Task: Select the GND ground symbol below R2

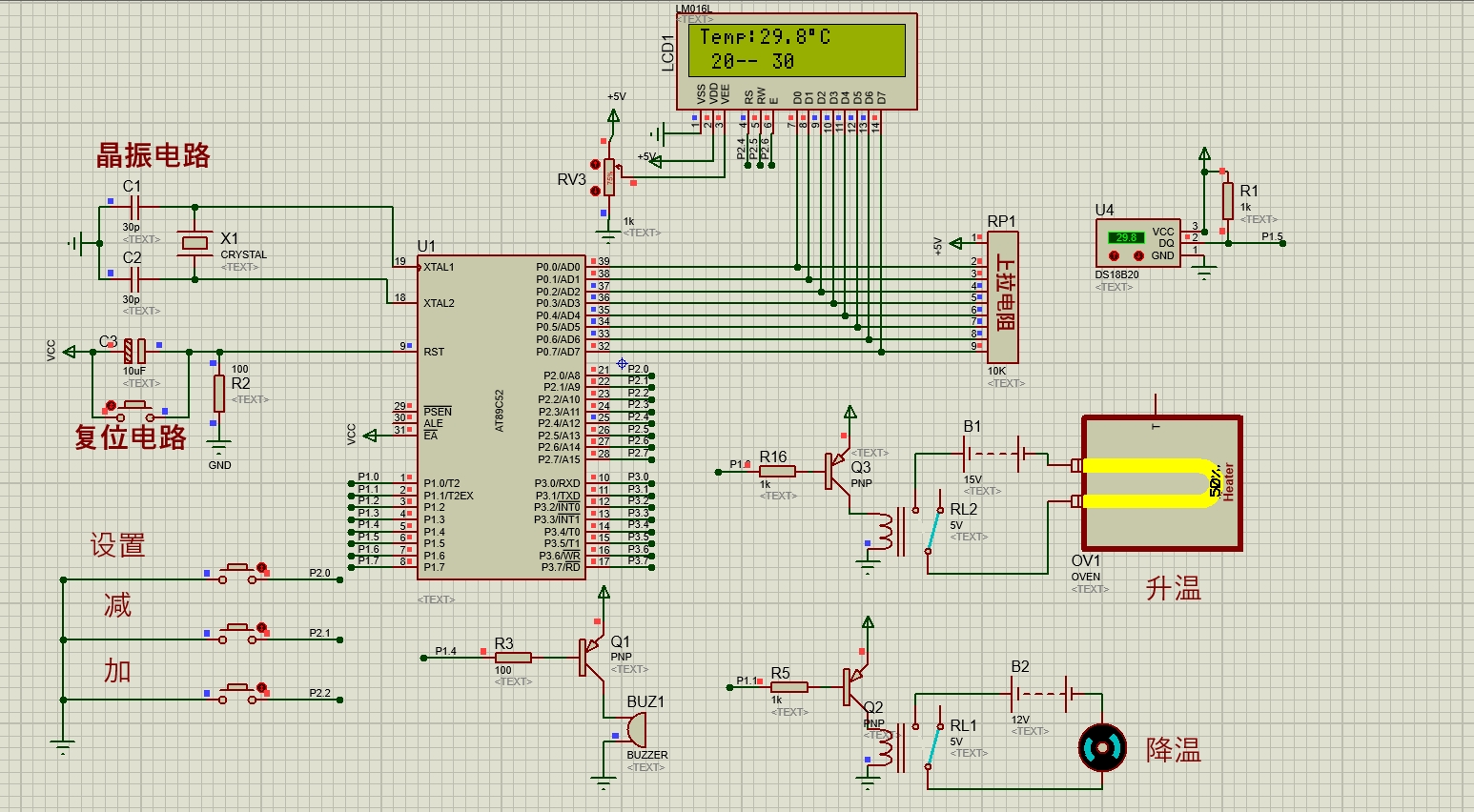Action: pyautogui.click(x=219, y=448)
